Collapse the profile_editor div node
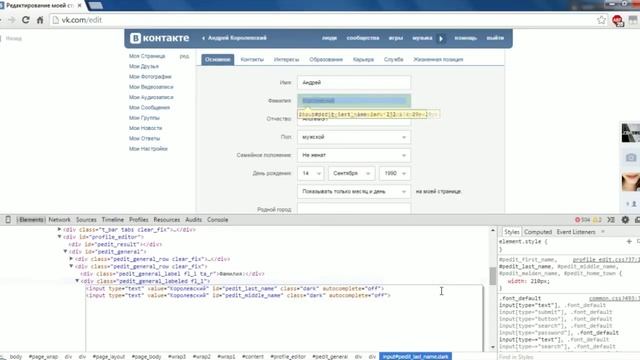Image resolution: width=640 pixels, height=360 pixels. 59,237
